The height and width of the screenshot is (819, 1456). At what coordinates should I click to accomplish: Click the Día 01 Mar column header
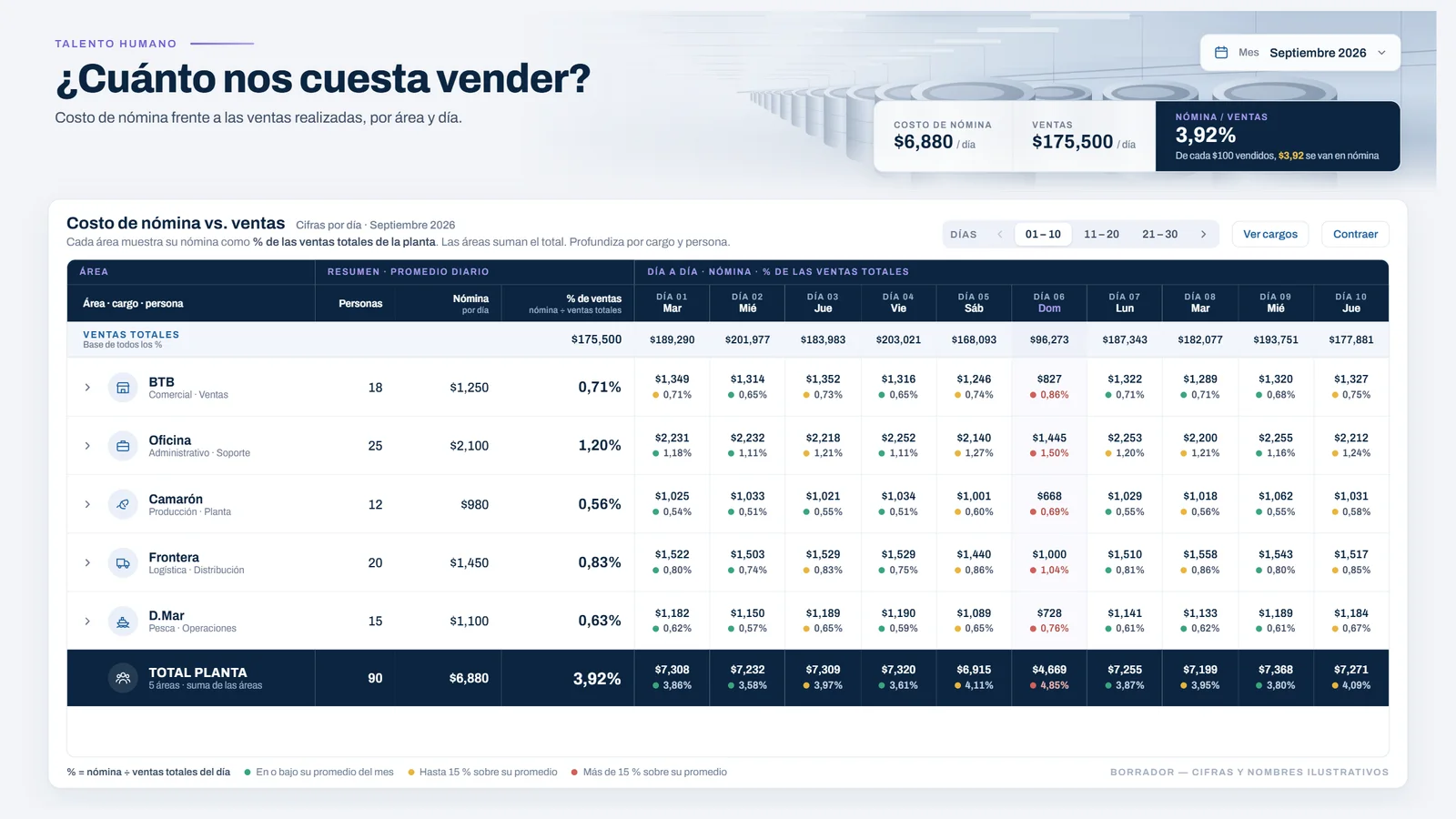pos(672,303)
